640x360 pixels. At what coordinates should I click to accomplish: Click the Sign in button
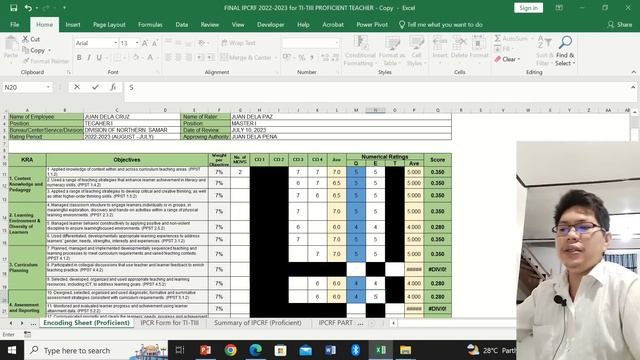click(528, 8)
